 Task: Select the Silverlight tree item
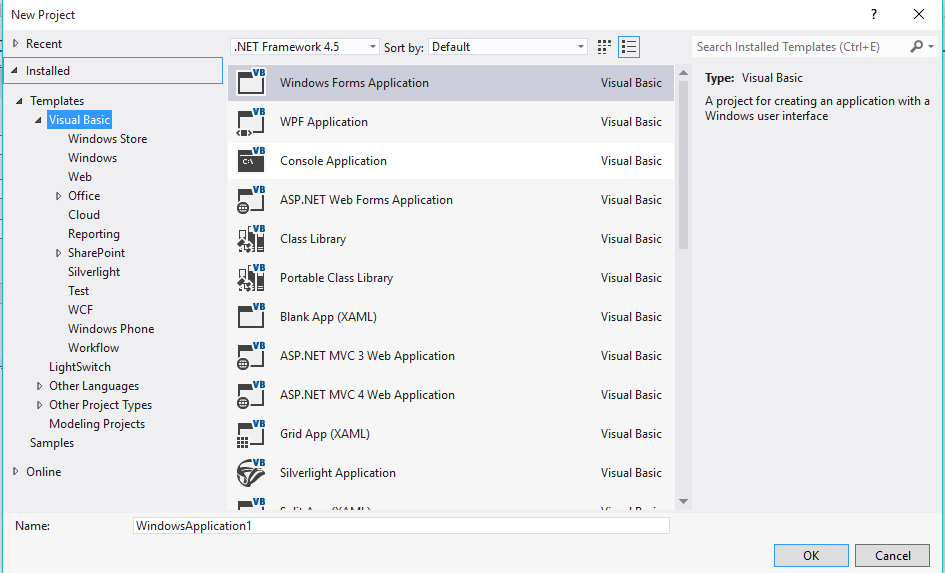point(94,272)
